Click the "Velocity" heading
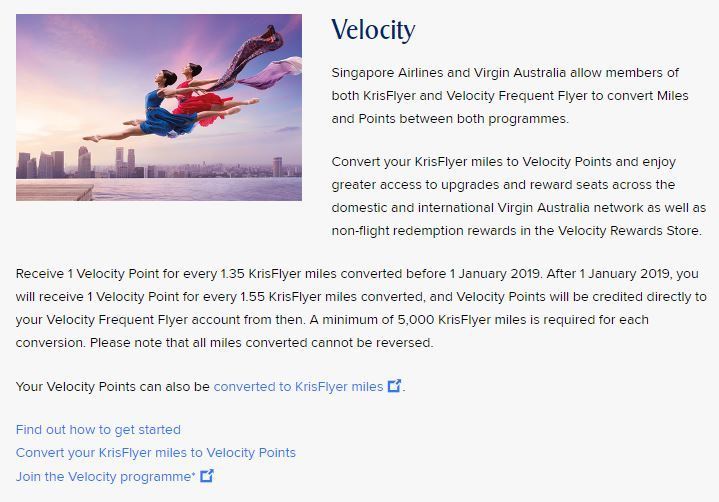 click(372, 30)
